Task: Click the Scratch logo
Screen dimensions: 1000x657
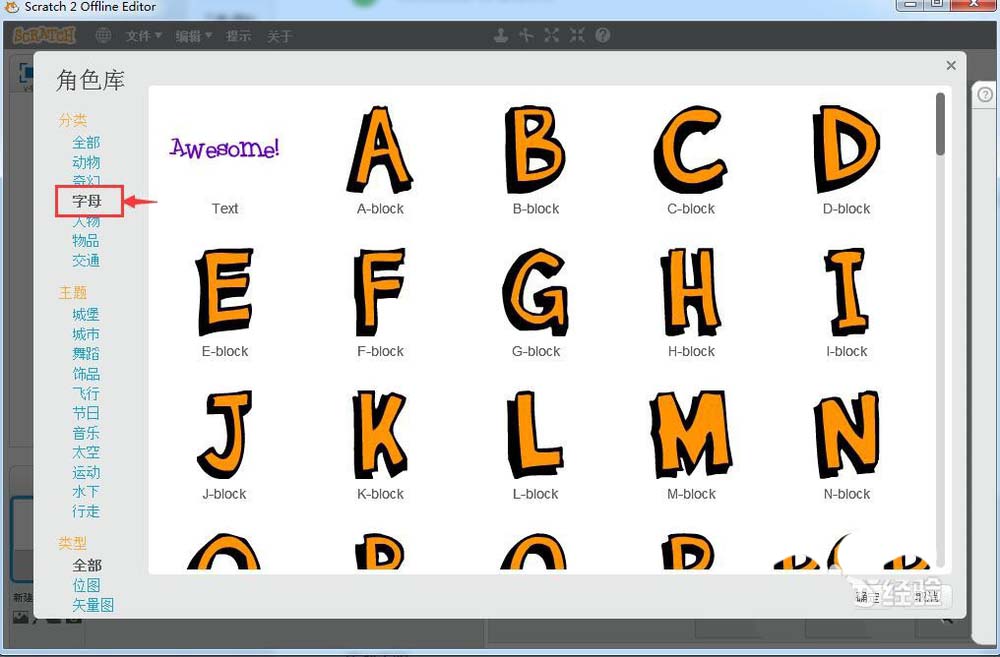Action: 44,36
